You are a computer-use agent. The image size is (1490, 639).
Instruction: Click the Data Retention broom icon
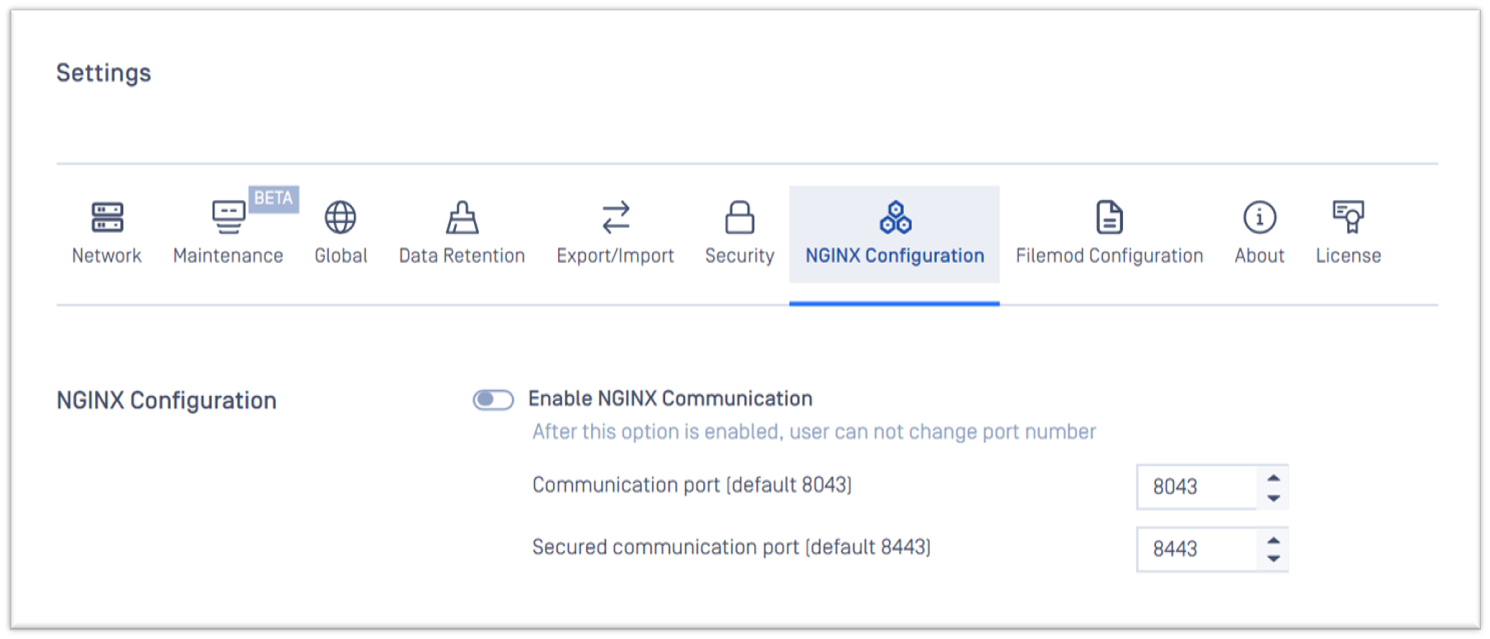pos(462,217)
